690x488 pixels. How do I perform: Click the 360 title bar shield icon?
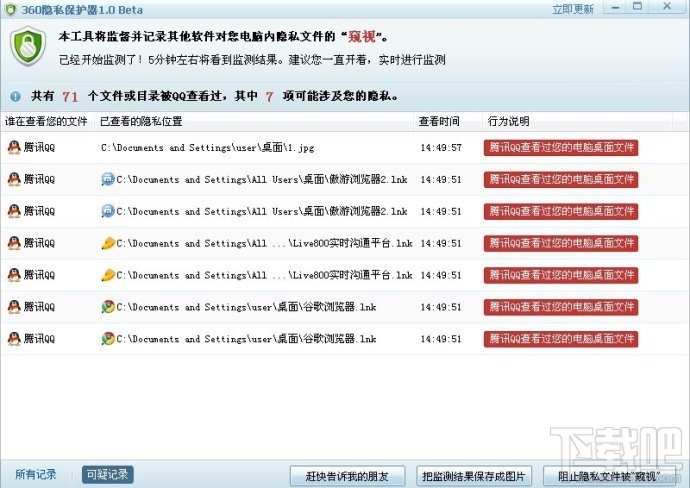11,9
